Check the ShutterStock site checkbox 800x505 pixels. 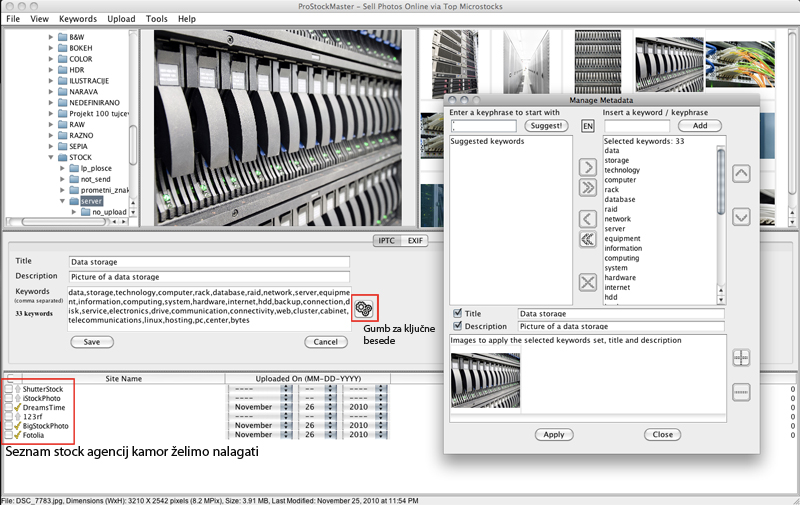tap(9, 388)
